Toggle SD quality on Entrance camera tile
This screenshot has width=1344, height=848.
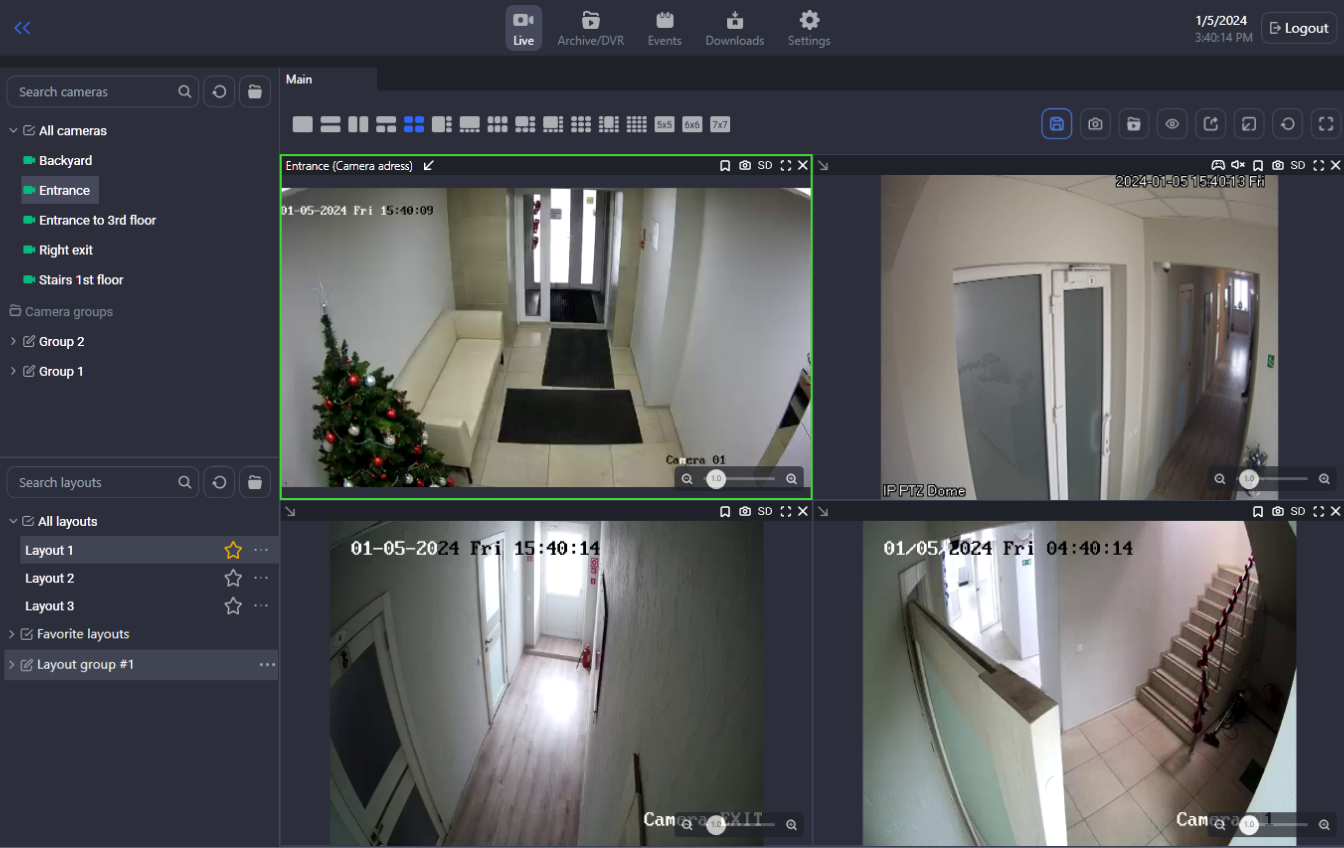(x=765, y=165)
